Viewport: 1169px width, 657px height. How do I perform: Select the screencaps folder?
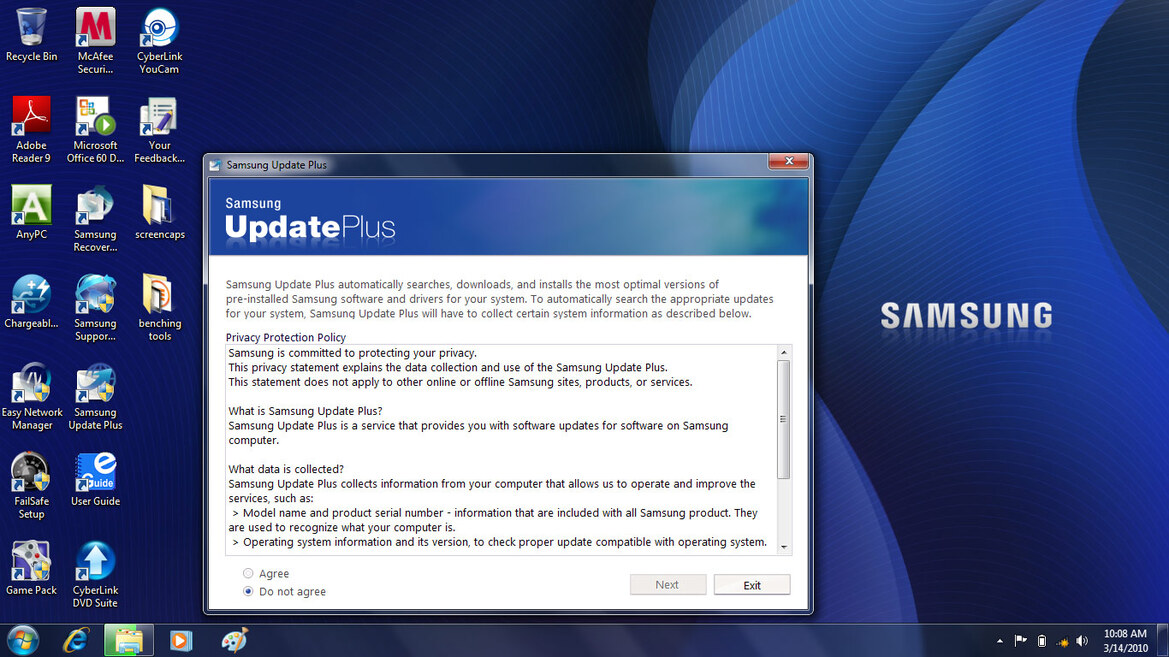tap(160, 213)
